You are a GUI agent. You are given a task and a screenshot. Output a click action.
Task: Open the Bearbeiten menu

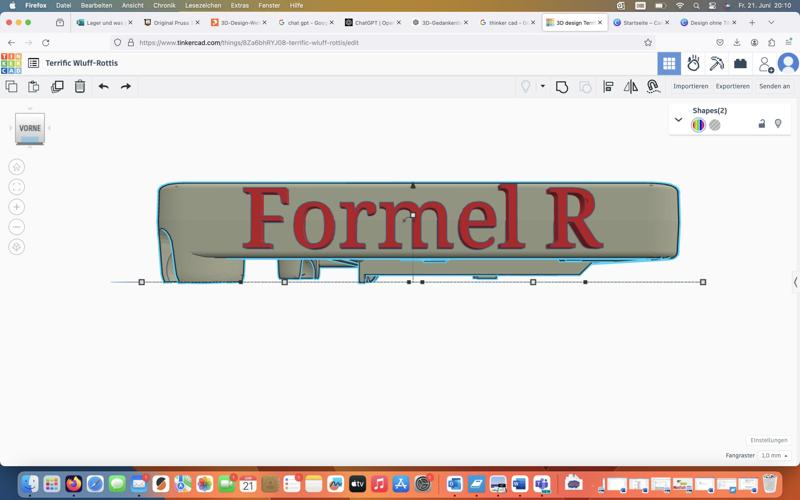(x=96, y=6)
